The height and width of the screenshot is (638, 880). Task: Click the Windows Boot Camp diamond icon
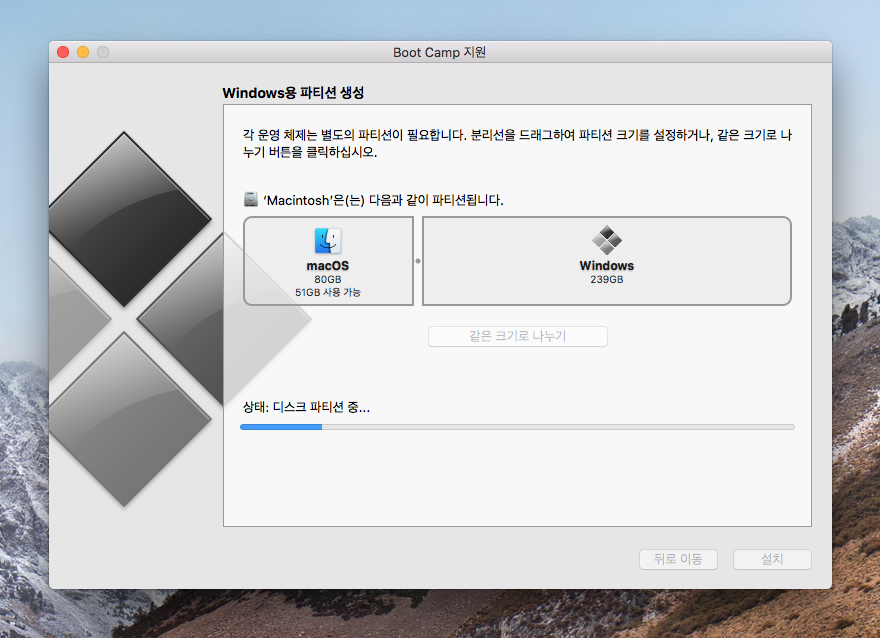coord(607,240)
